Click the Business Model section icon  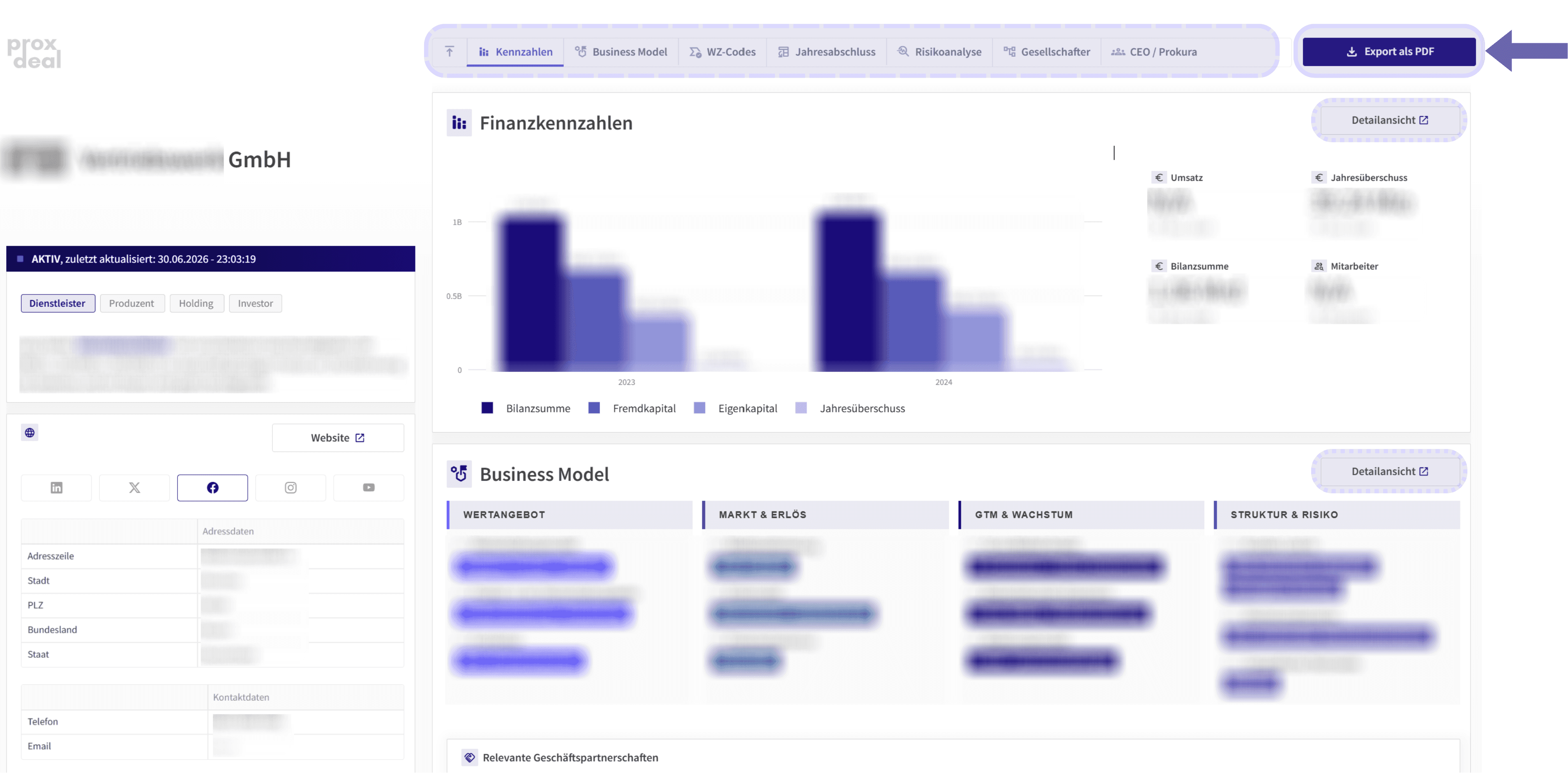coord(459,474)
